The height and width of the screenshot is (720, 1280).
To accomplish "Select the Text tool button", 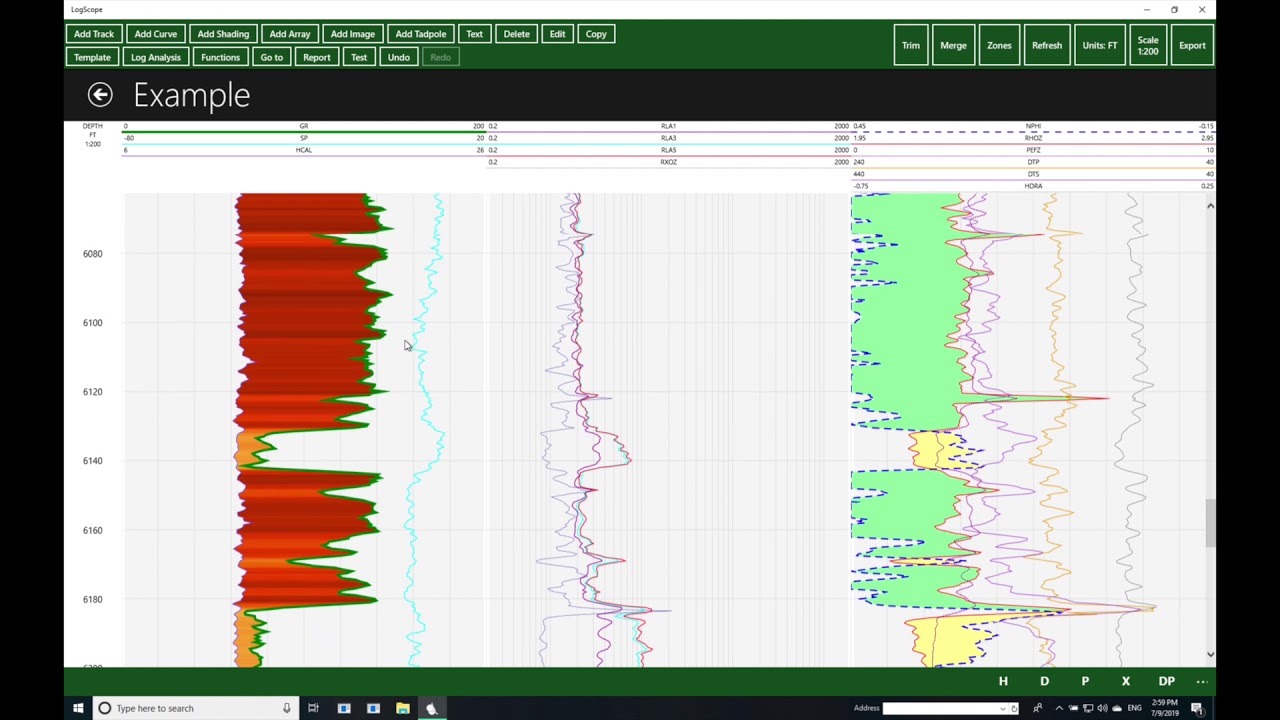I will tap(474, 34).
